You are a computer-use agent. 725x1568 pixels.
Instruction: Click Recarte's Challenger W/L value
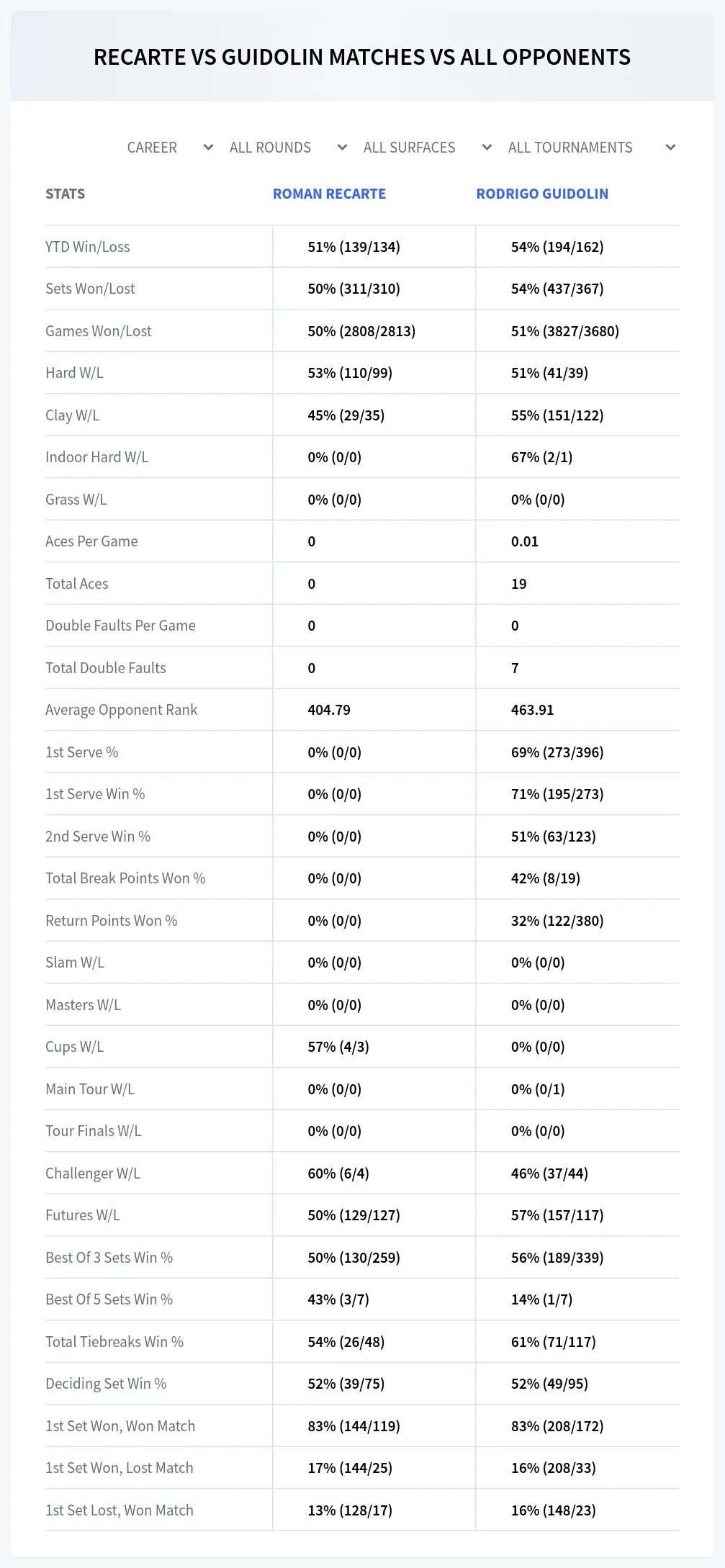[338, 1173]
